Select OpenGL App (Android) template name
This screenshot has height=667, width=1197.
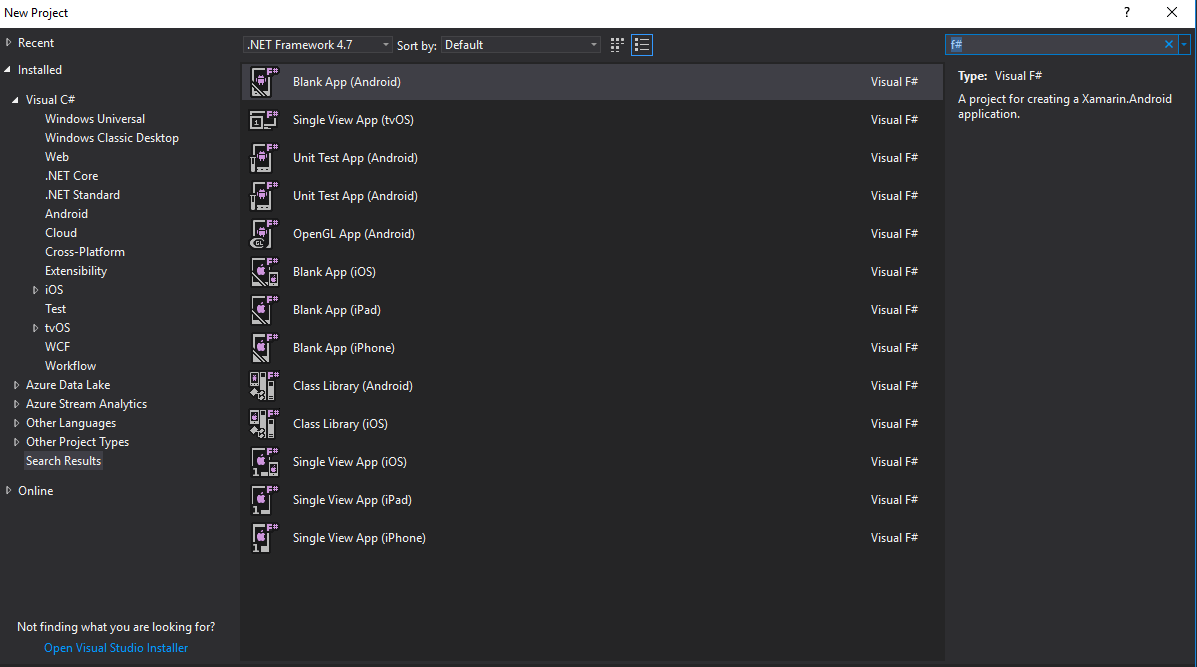tap(353, 234)
